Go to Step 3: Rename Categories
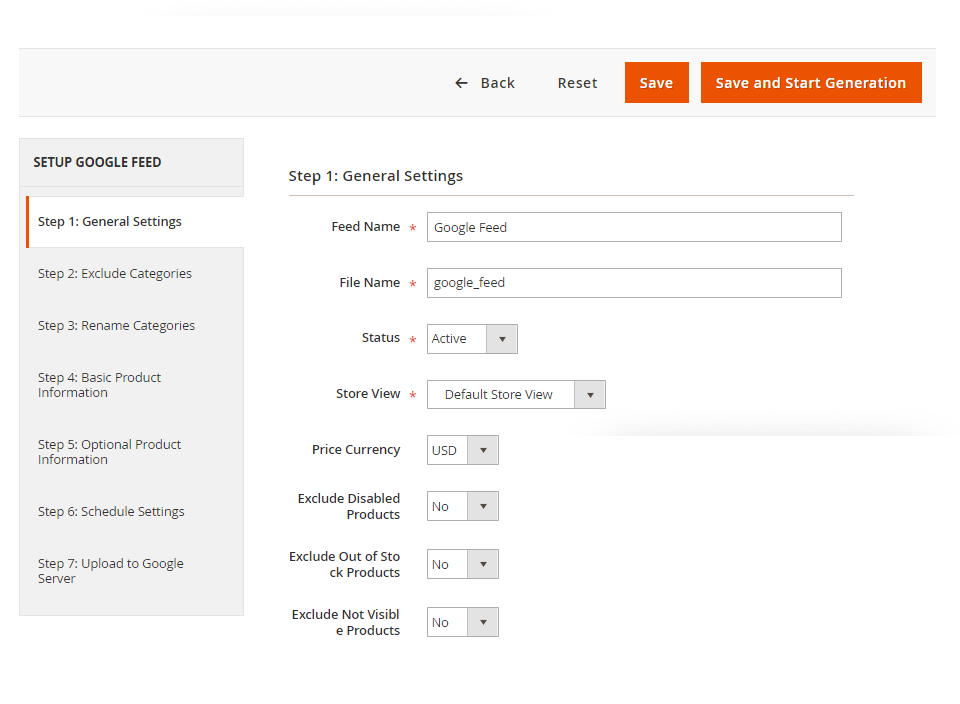Viewport: 960px width, 704px height. pos(116,325)
